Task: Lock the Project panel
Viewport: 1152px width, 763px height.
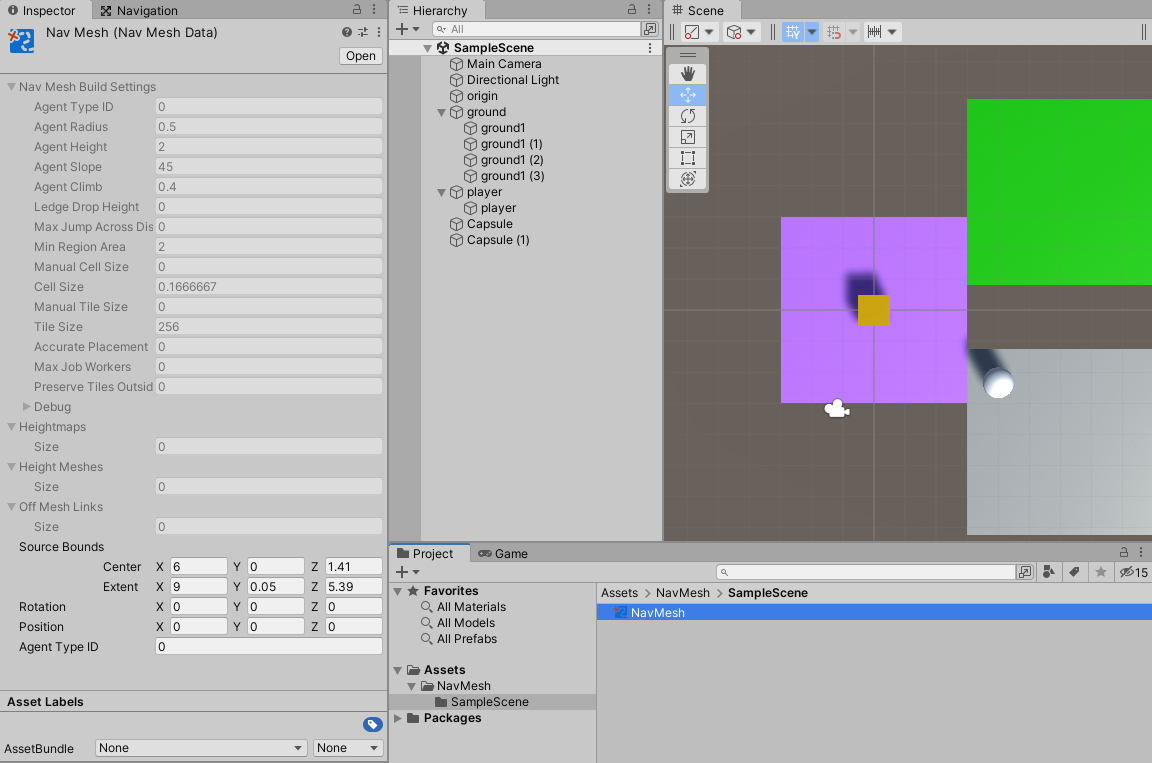Action: (1124, 552)
